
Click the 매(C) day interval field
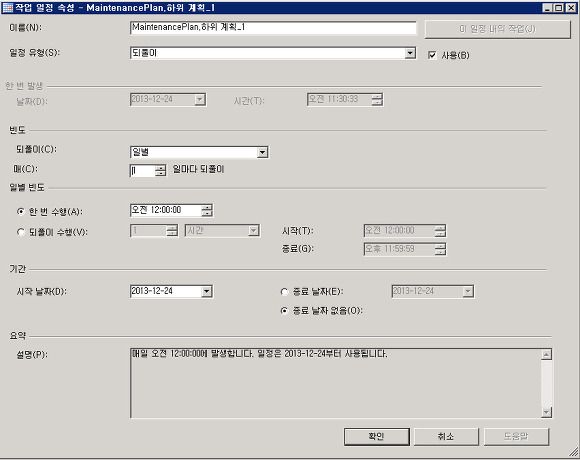pyautogui.click(x=142, y=170)
